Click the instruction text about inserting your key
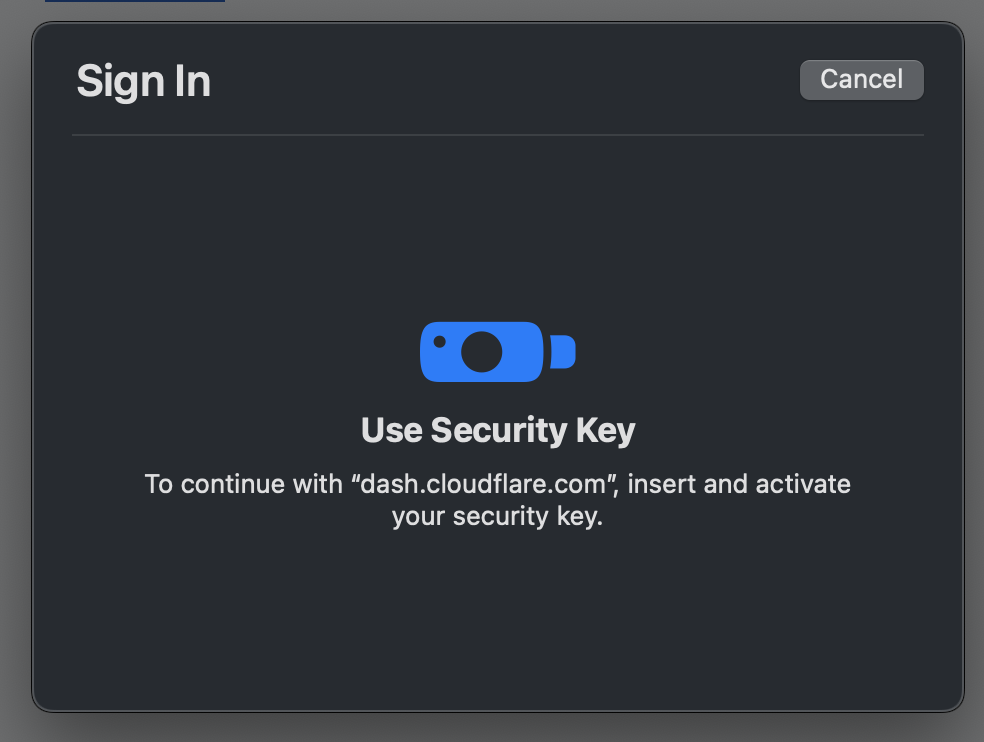Image resolution: width=984 pixels, height=742 pixels. 498,500
